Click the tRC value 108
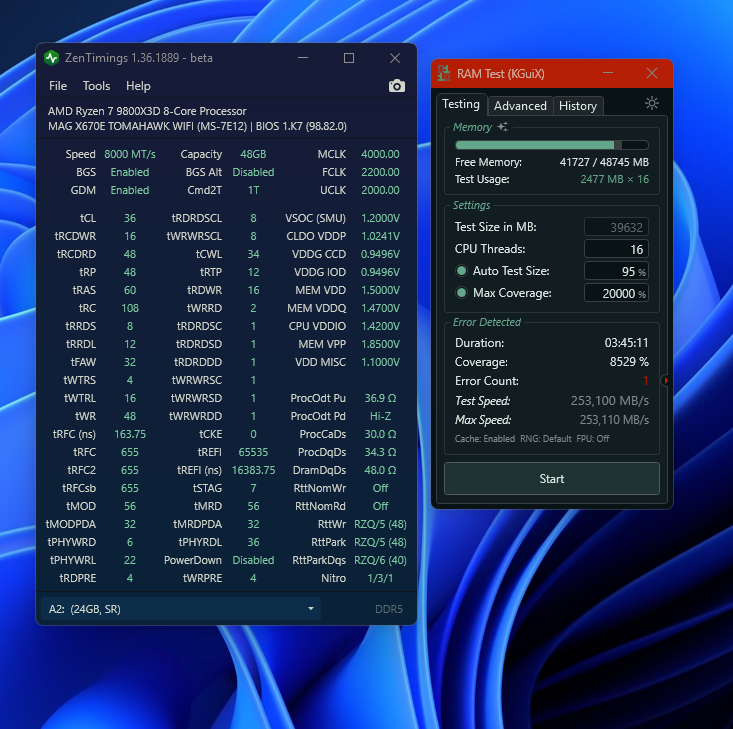The width and height of the screenshot is (733, 729). pyautogui.click(x=129, y=308)
